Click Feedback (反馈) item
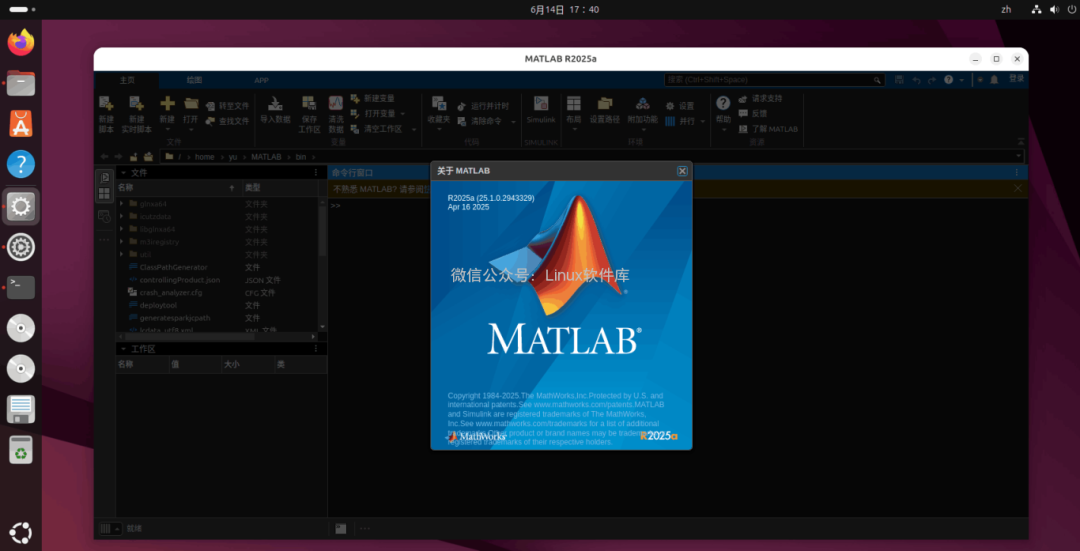 pos(753,114)
